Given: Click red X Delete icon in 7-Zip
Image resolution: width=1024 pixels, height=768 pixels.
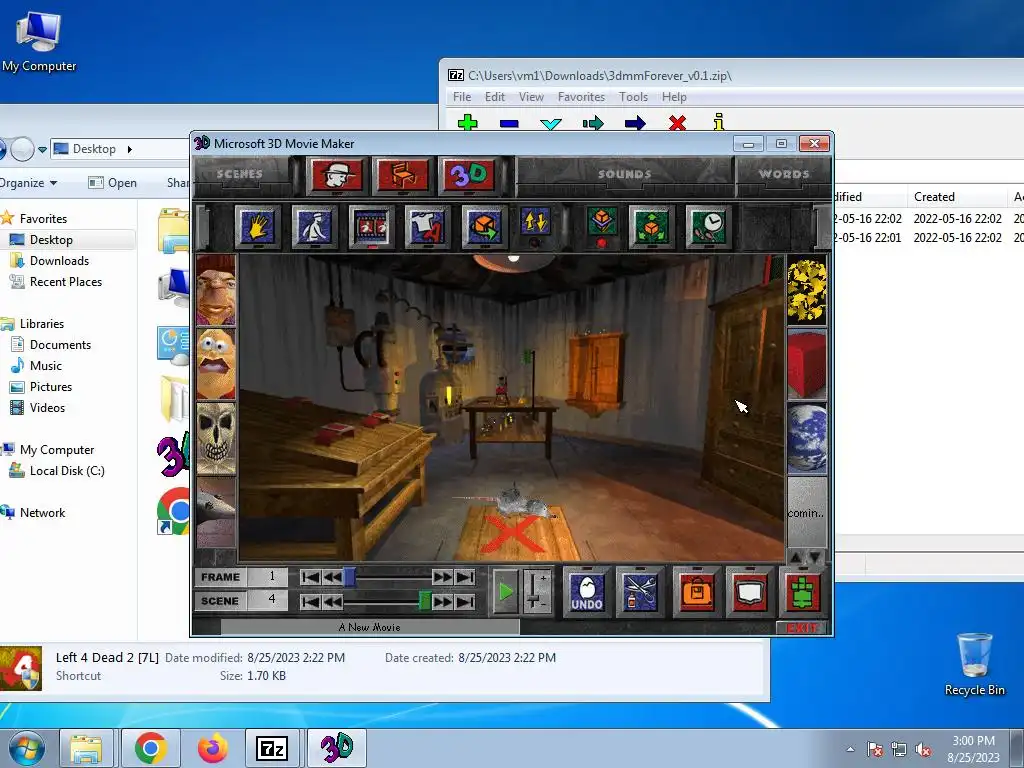Looking at the screenshot, I should tap(677, 122).
